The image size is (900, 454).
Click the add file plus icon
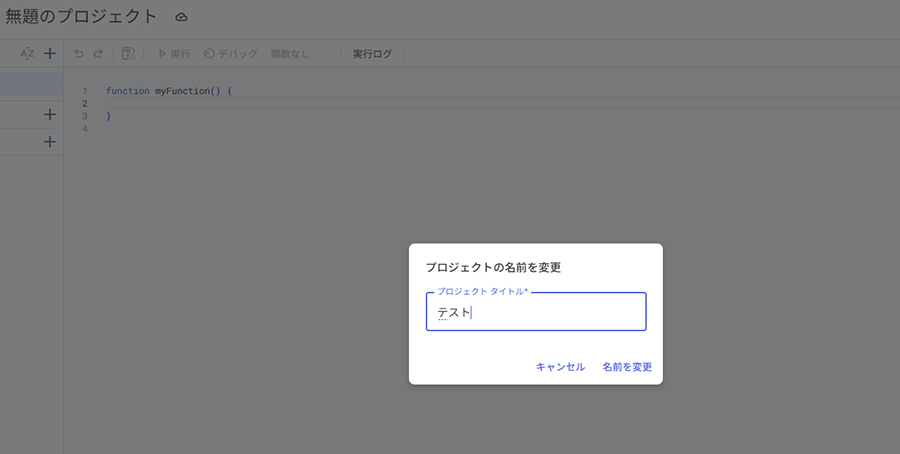pyautogui.click(x=50, y=54)
